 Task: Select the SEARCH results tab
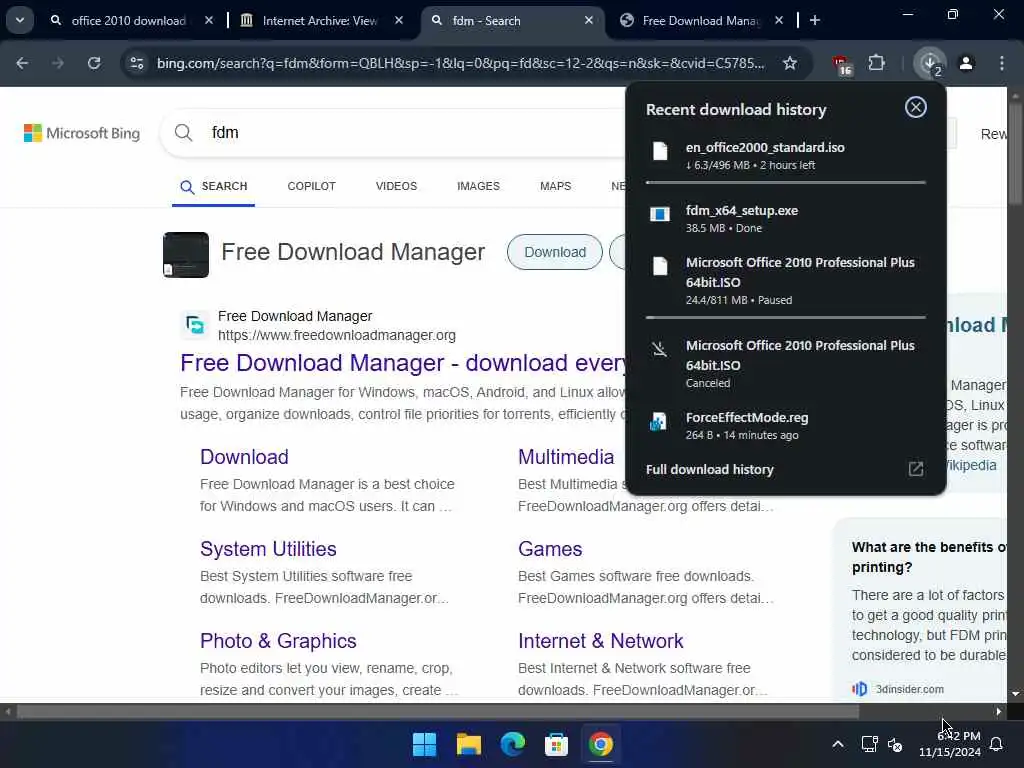coord(214,187)
